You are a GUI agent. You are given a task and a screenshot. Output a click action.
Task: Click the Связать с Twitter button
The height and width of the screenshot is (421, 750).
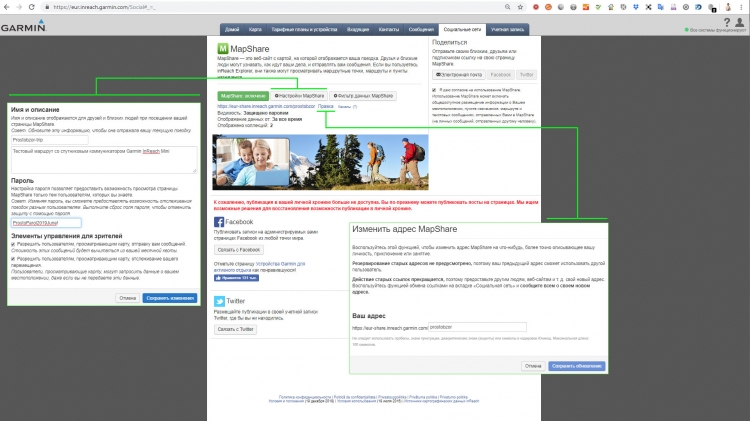coord(235,329)
